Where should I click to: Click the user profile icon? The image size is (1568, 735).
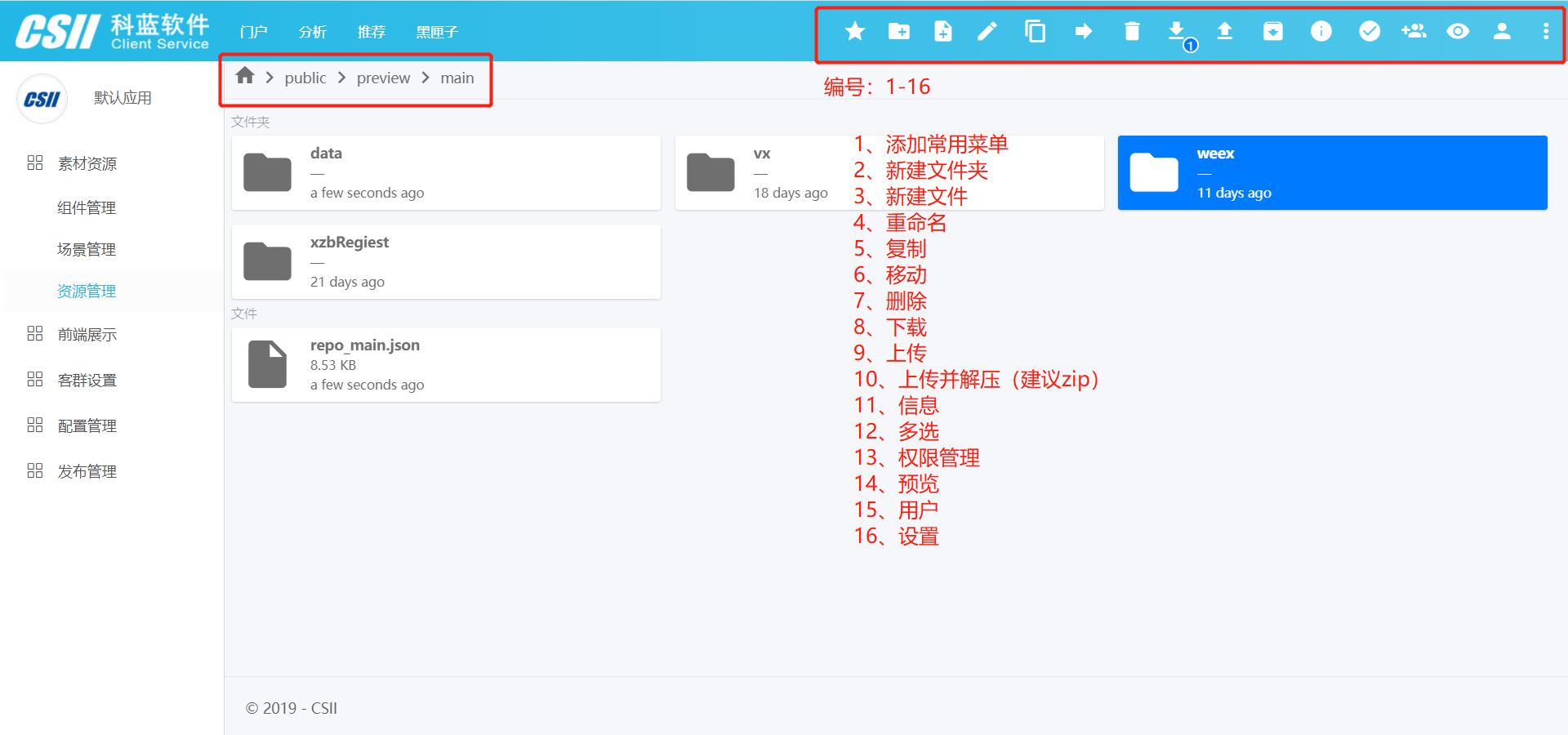[x=1502, y=31]
